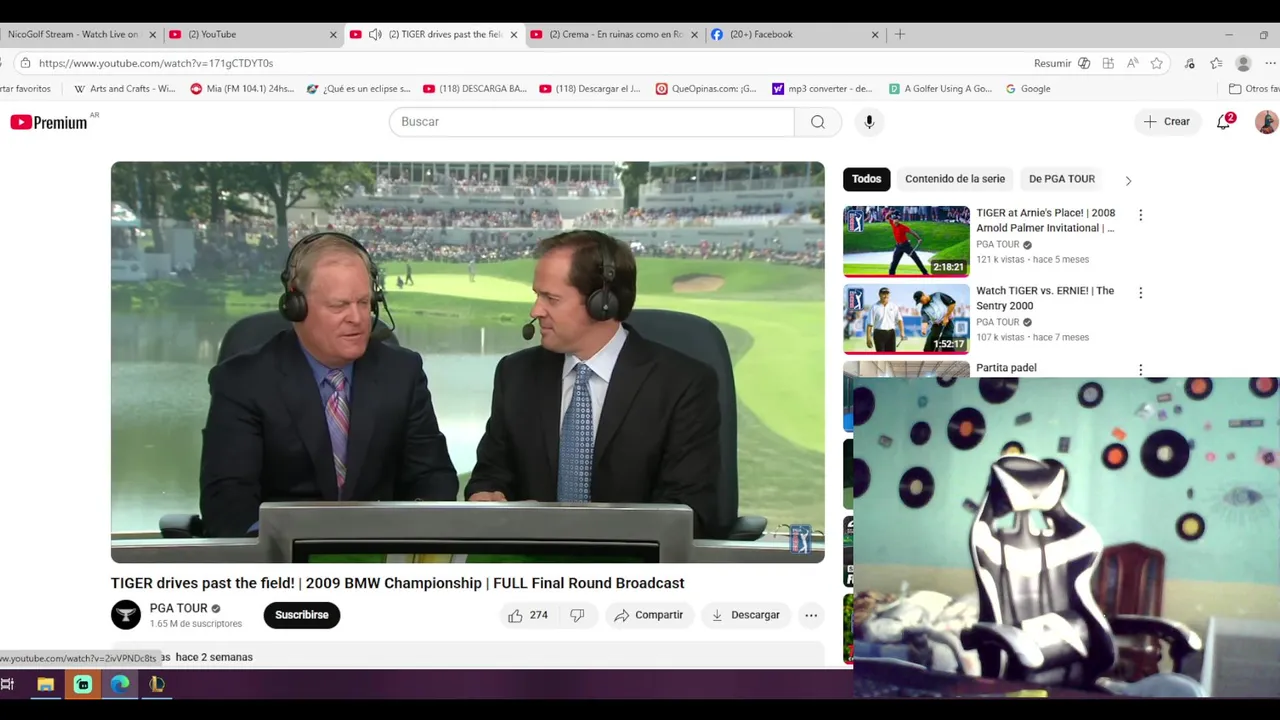The width and height of the screenshot is (1280, 720).
Task: Dislike the video with the thumbs down
Action: click(x=577, y=615)
